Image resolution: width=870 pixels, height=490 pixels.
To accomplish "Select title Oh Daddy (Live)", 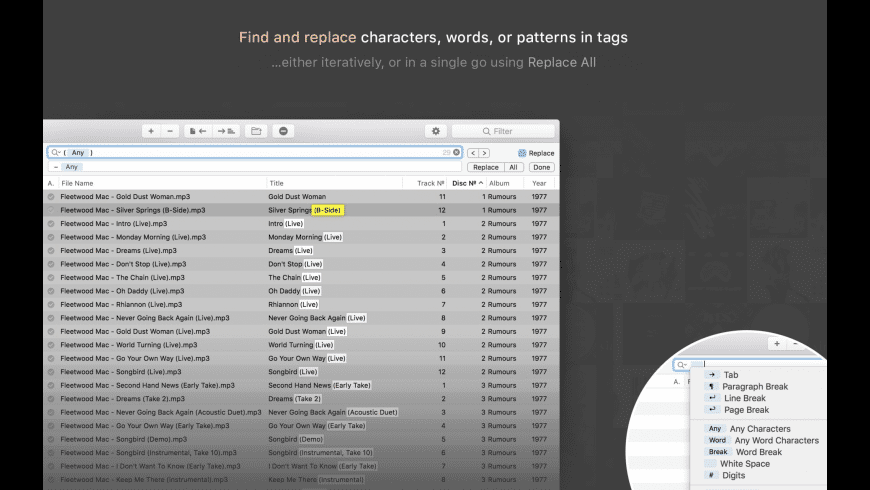I will 294,291.
